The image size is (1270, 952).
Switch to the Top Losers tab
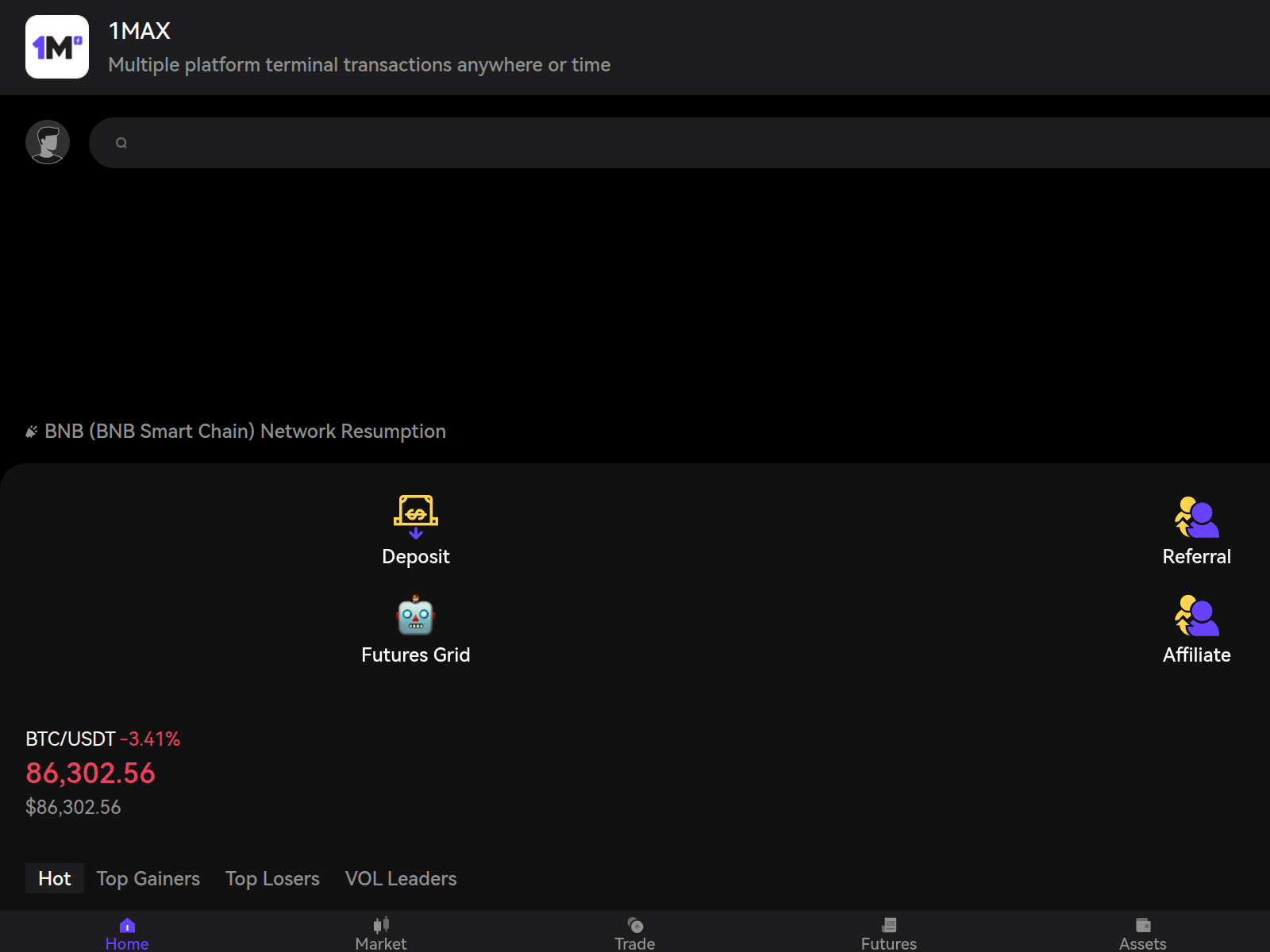[x=272, y=878]
